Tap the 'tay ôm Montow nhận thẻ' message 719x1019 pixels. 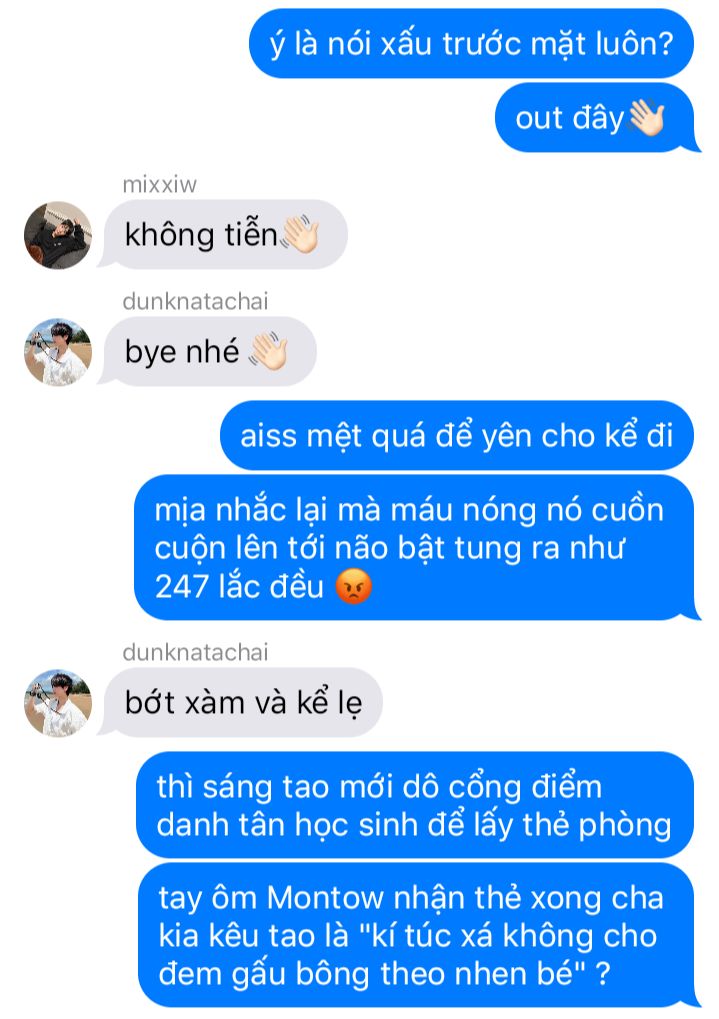click(x=416, y=936)
